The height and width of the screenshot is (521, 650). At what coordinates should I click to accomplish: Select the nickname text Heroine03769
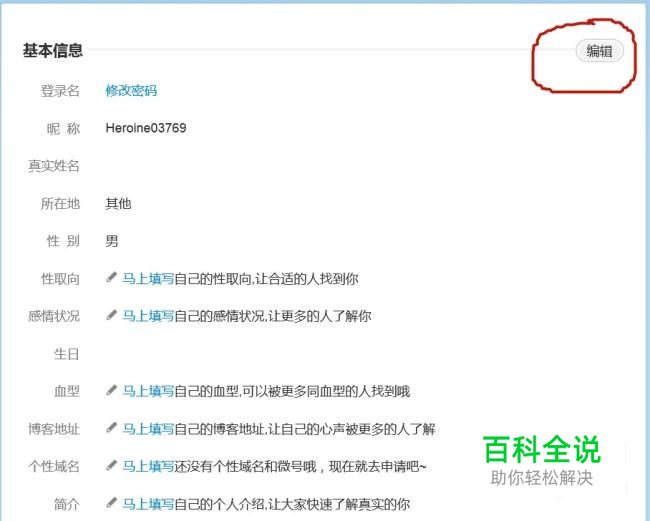[x=146, y=128]
